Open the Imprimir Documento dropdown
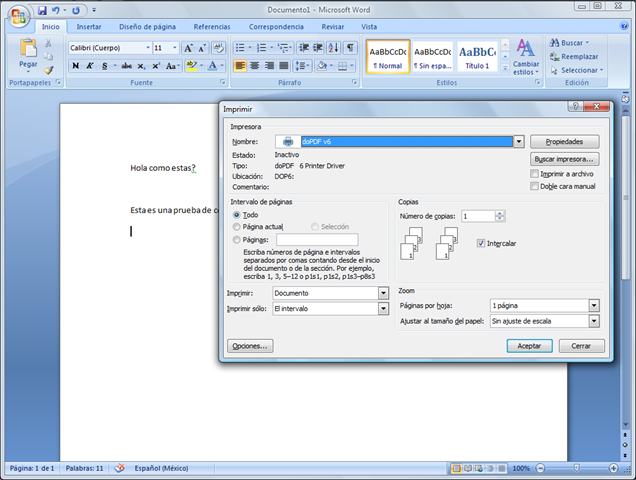This screenshot has width=636, height=480. pos(383,293)
